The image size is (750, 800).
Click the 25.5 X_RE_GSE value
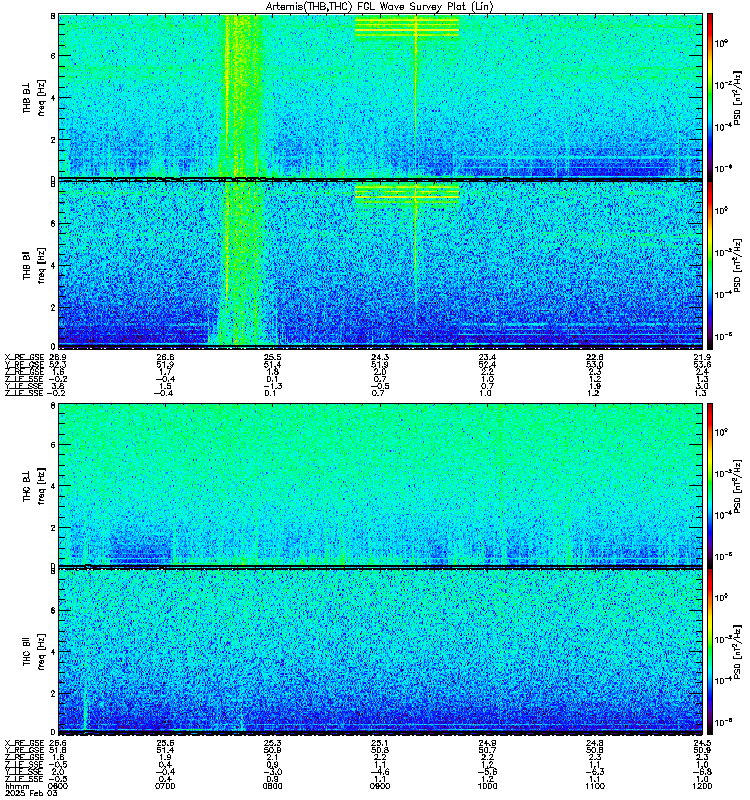tap(272, 357)
